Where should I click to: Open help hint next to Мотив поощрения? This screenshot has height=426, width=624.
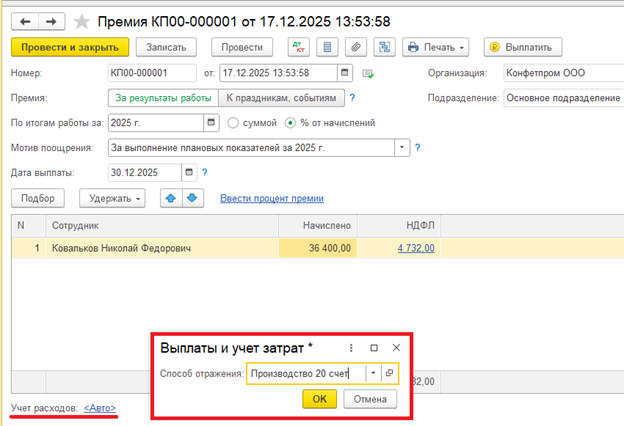pyautogui.click(x=417, y=147)
